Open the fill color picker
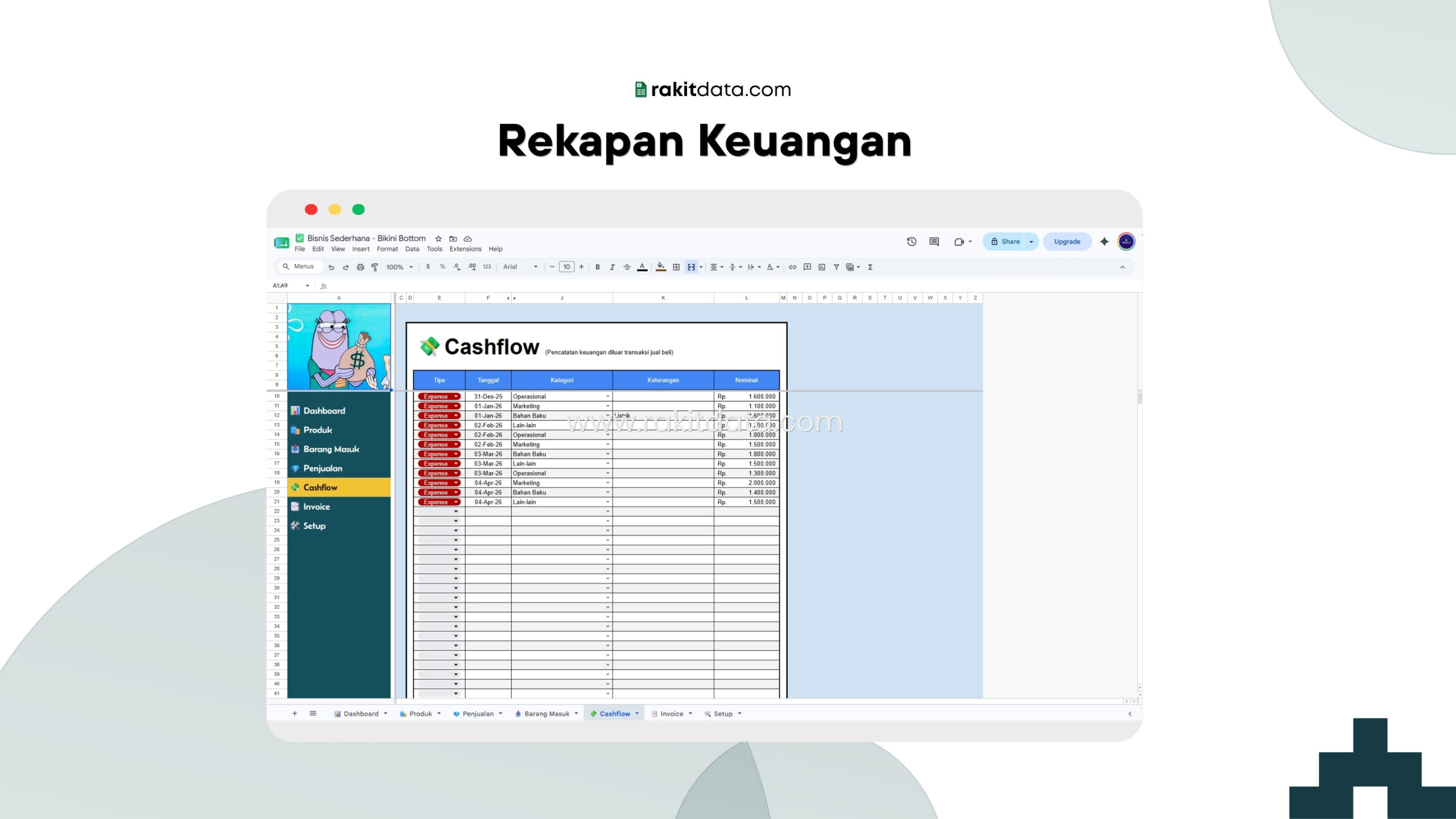Viewport: 1456px width, 819px height. point(661,267)
